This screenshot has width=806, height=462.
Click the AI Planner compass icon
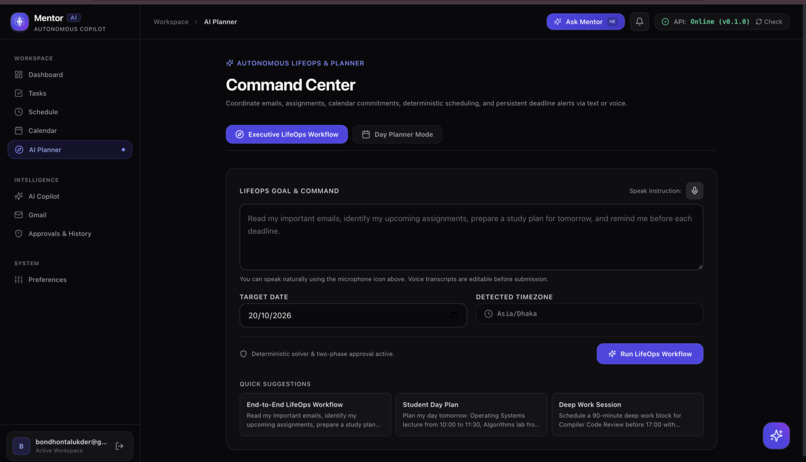19,150
